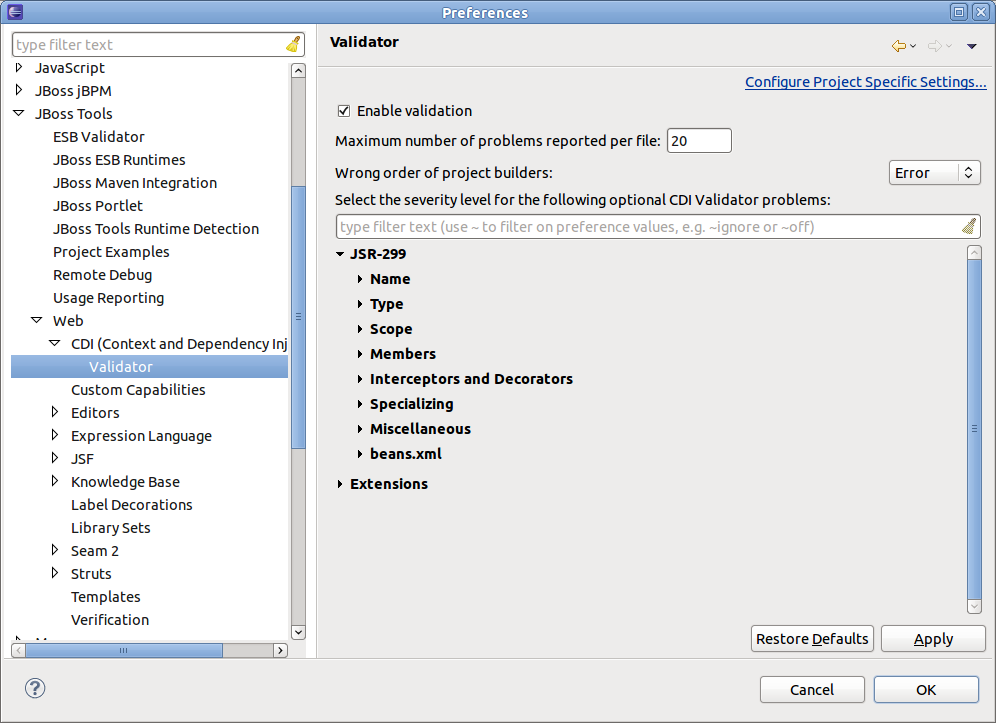Click the problems list scrollbar down arrow

[x=974, y=607]
